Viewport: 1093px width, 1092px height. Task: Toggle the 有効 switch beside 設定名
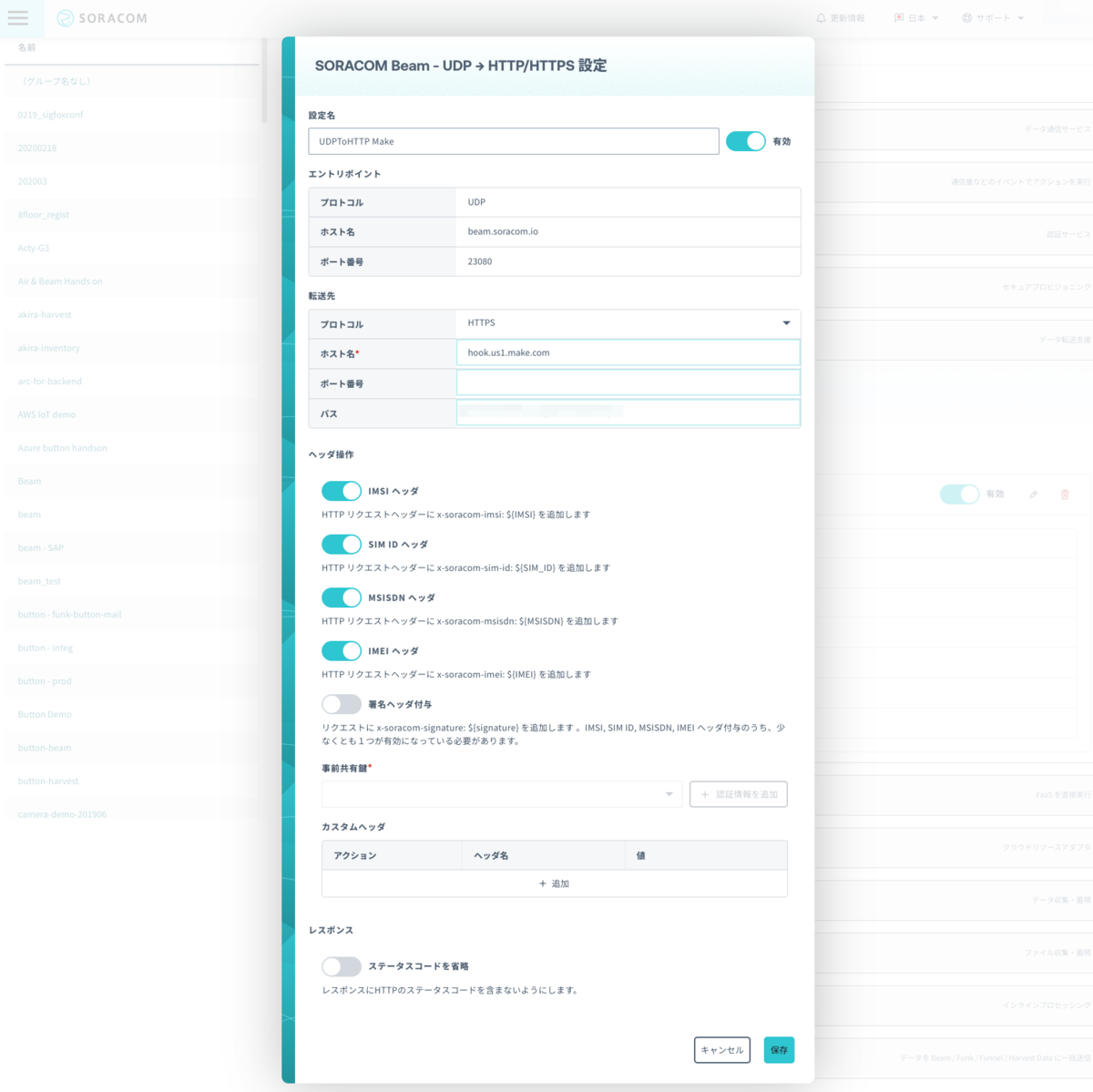click(745, 141)
